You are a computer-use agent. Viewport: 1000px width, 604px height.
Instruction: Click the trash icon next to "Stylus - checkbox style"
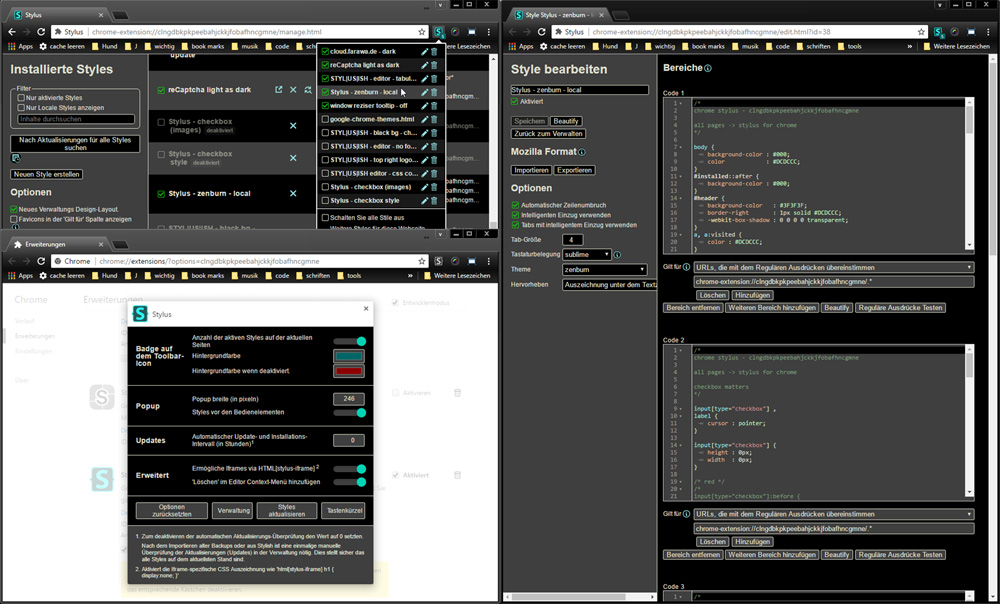point(433,198)
